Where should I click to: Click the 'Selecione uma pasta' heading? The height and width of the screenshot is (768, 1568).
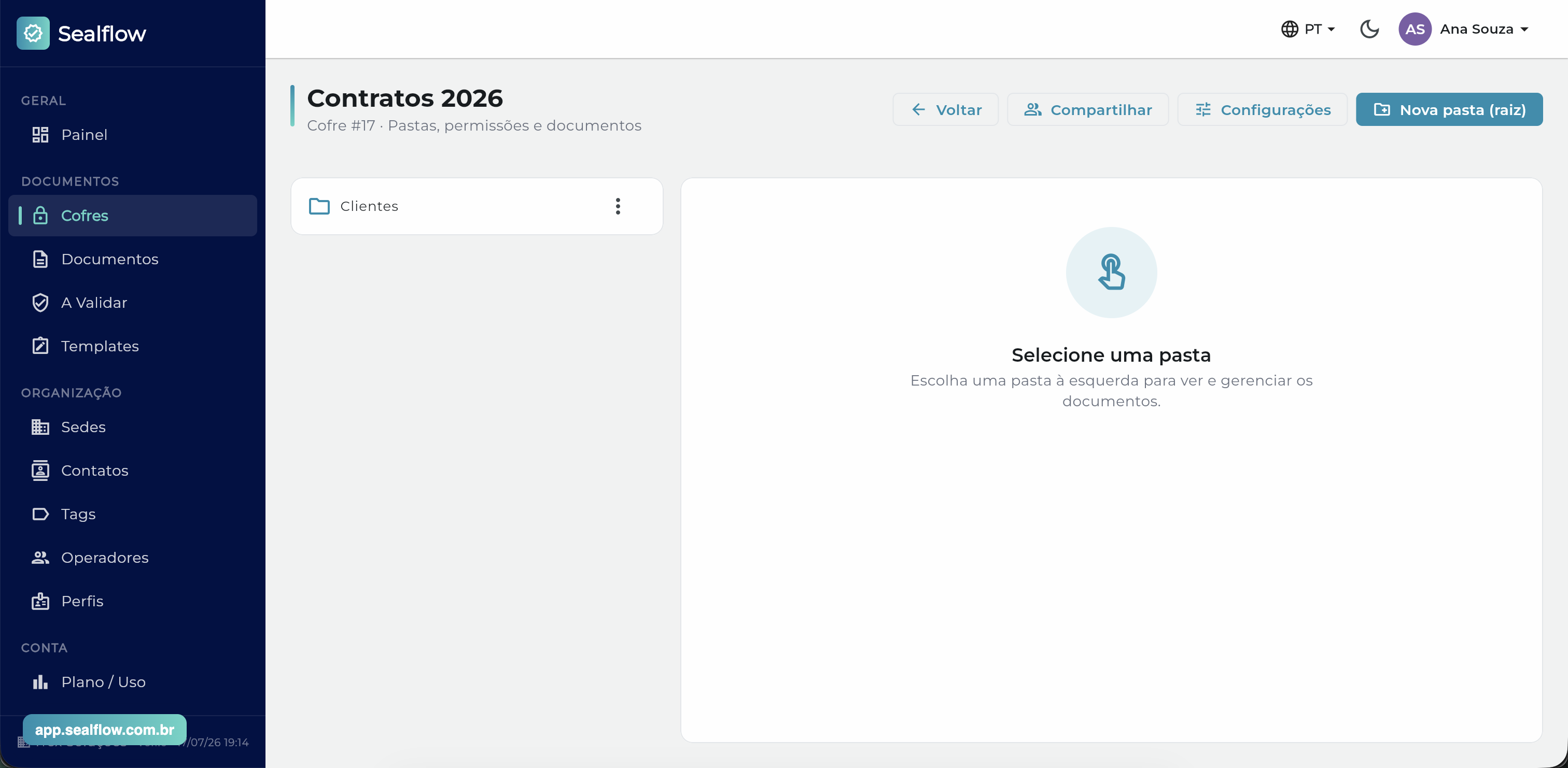point(1111,355)
